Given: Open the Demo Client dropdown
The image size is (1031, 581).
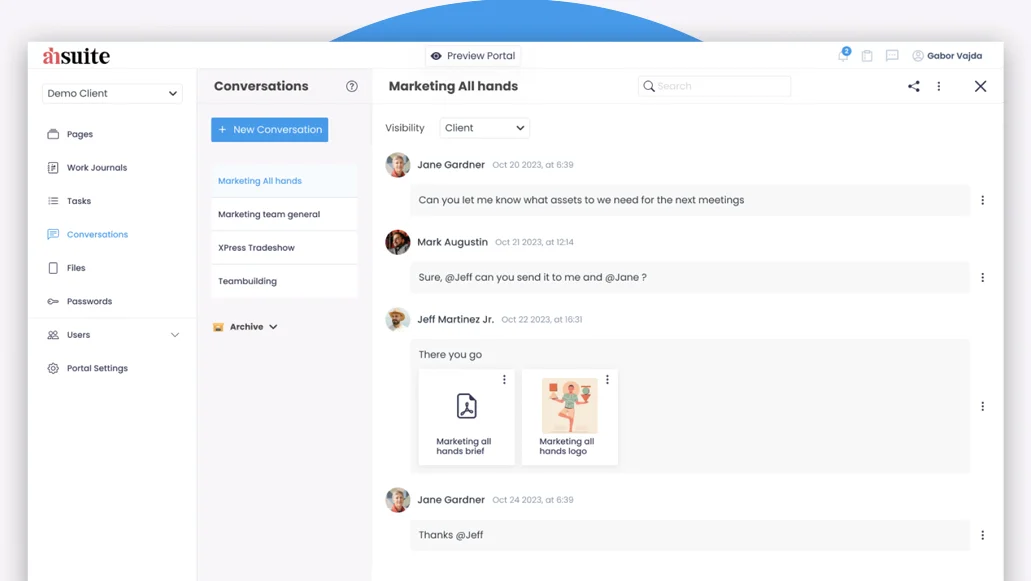Looking at the screenshot, I should [x=112, y=93].
